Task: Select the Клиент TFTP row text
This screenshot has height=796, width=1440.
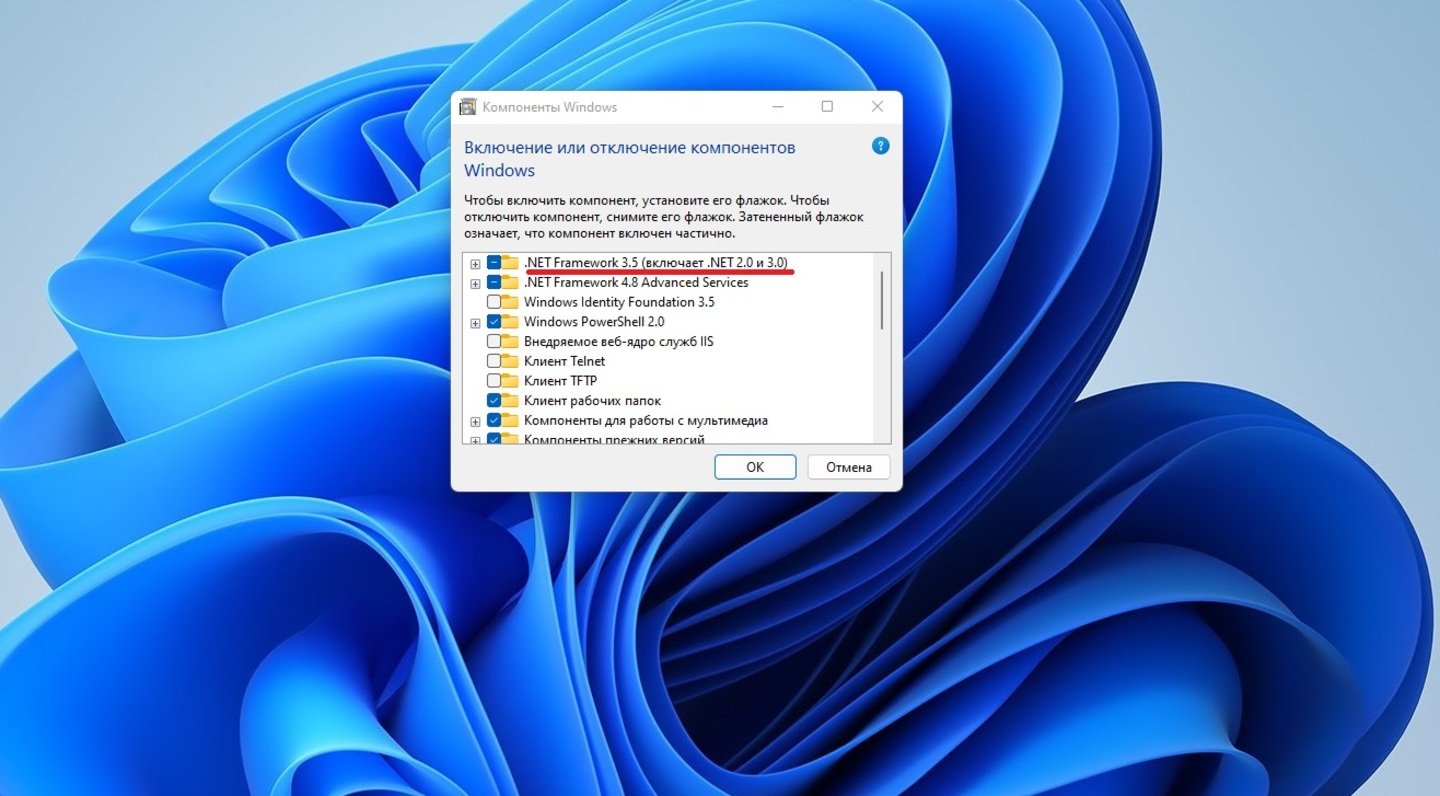Action: click(560, 381)
